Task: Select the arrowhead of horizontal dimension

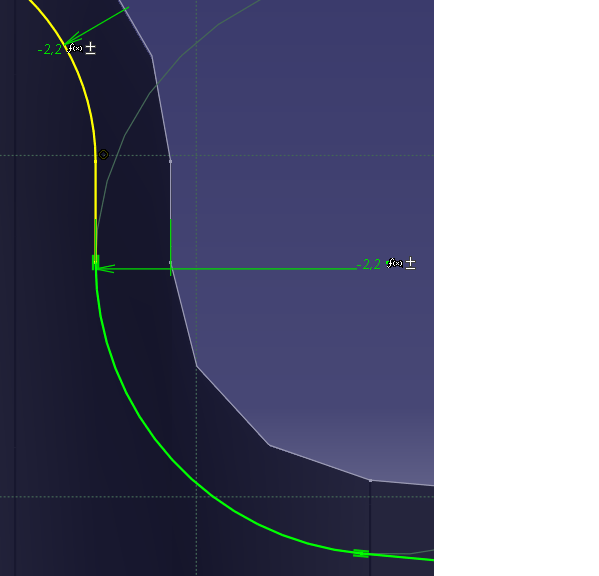Action: pyautogui.click(x=105, y=269)
